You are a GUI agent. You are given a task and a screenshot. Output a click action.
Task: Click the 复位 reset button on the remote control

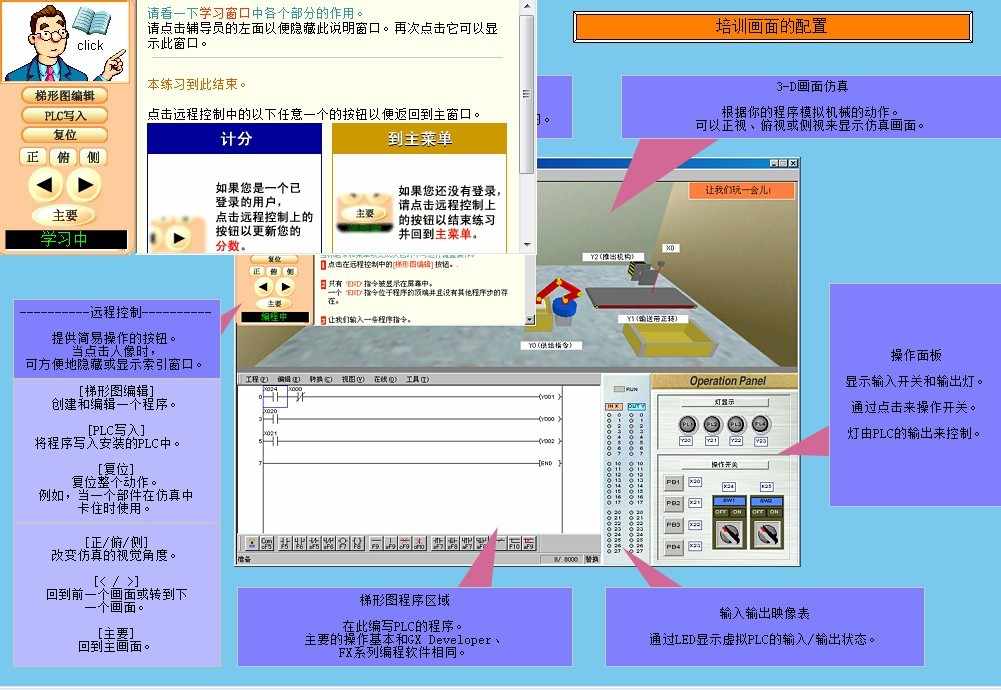64,135
